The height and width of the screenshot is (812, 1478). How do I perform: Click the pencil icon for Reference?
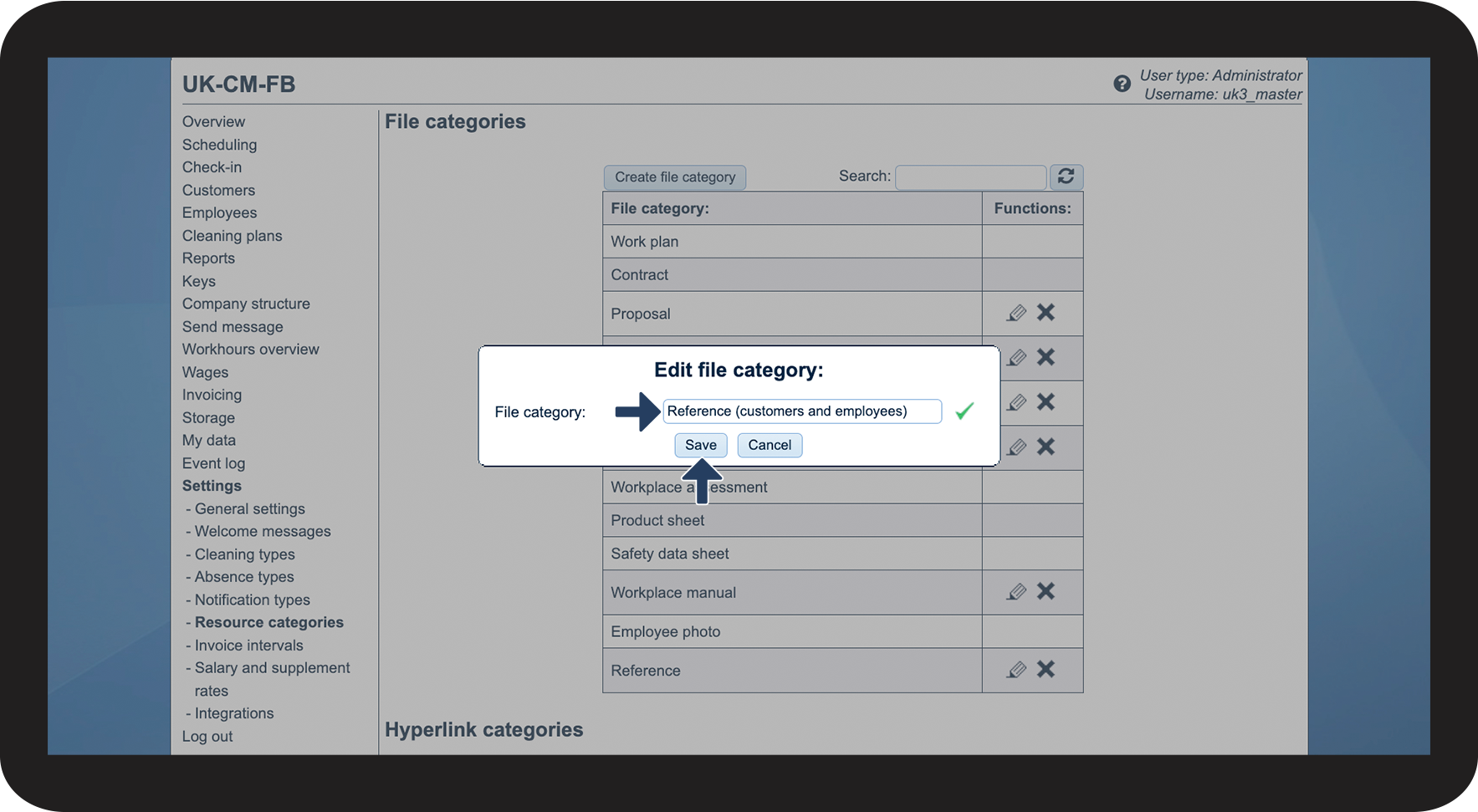pyautogui.click(x=1016, y=670)
